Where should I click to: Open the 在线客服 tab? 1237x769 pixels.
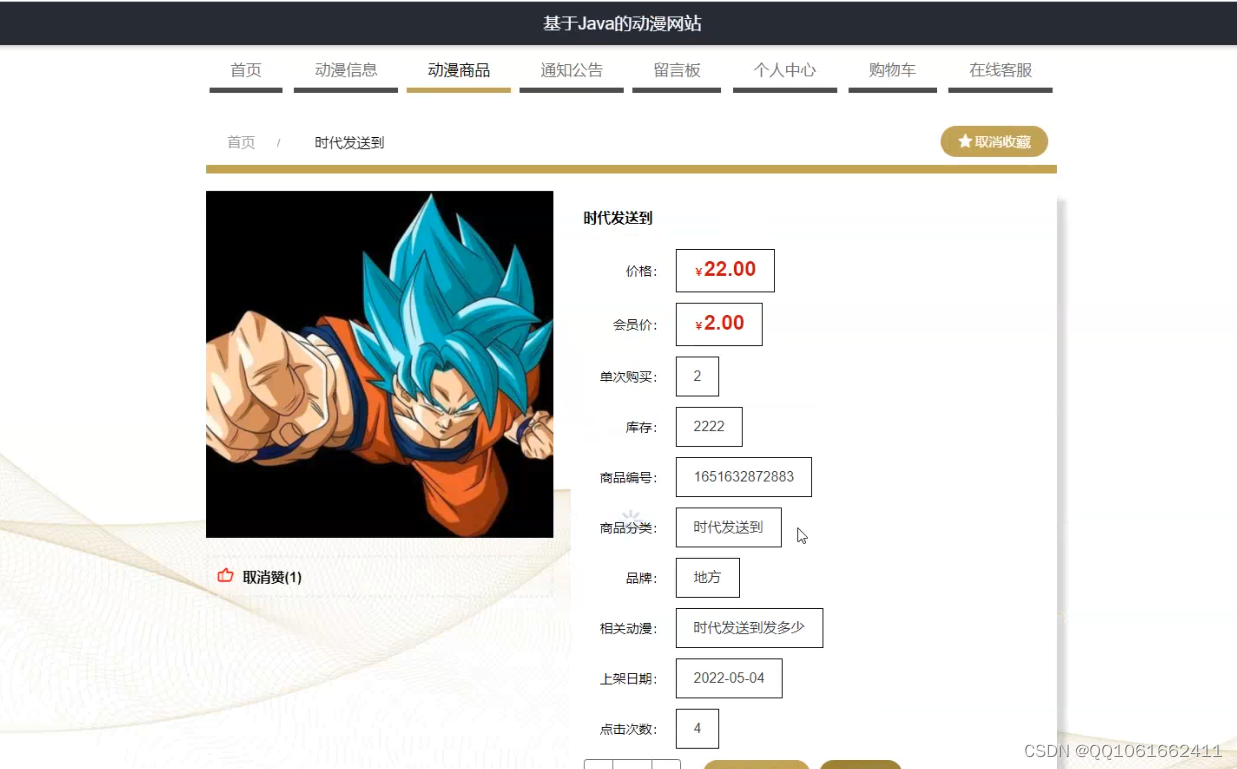(1000, 70)
